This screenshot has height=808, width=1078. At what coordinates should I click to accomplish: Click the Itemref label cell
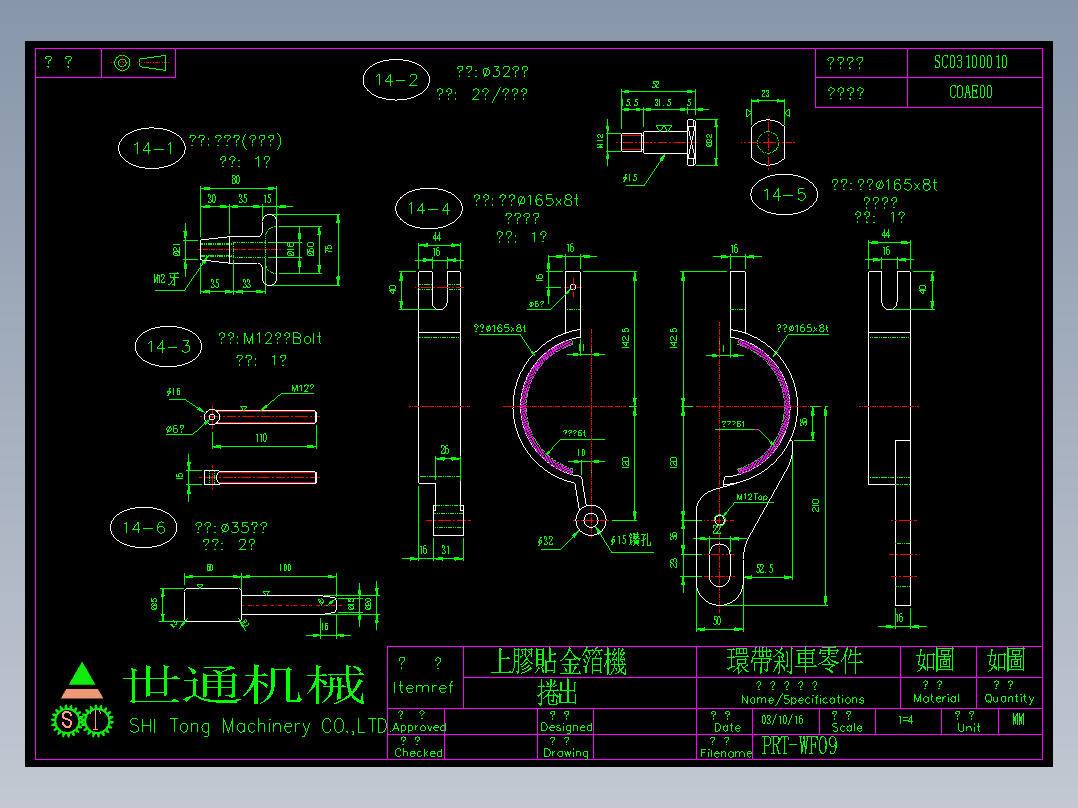pyautogui.click(x=423, y=687)
